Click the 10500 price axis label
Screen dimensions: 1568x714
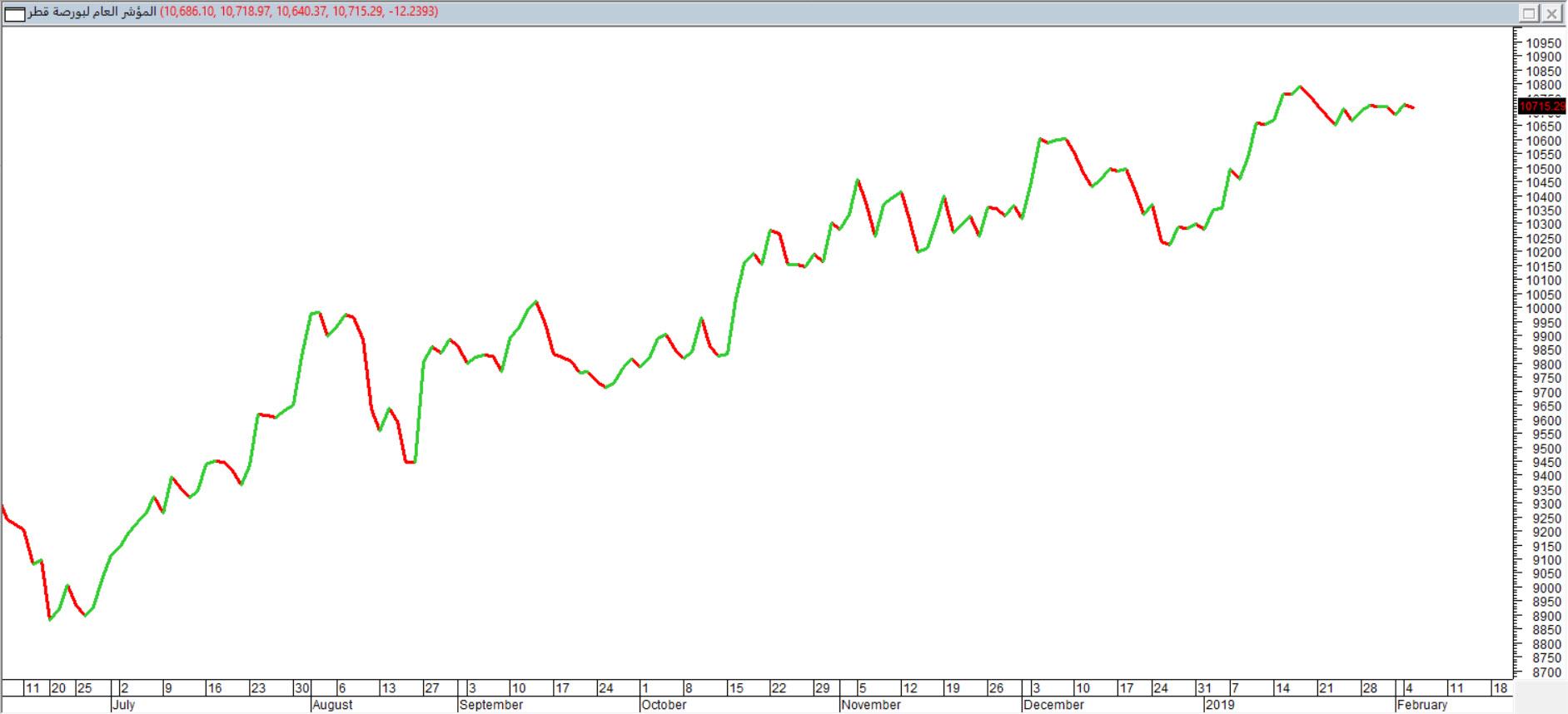pyautogui.click(x=1544, y=169)
